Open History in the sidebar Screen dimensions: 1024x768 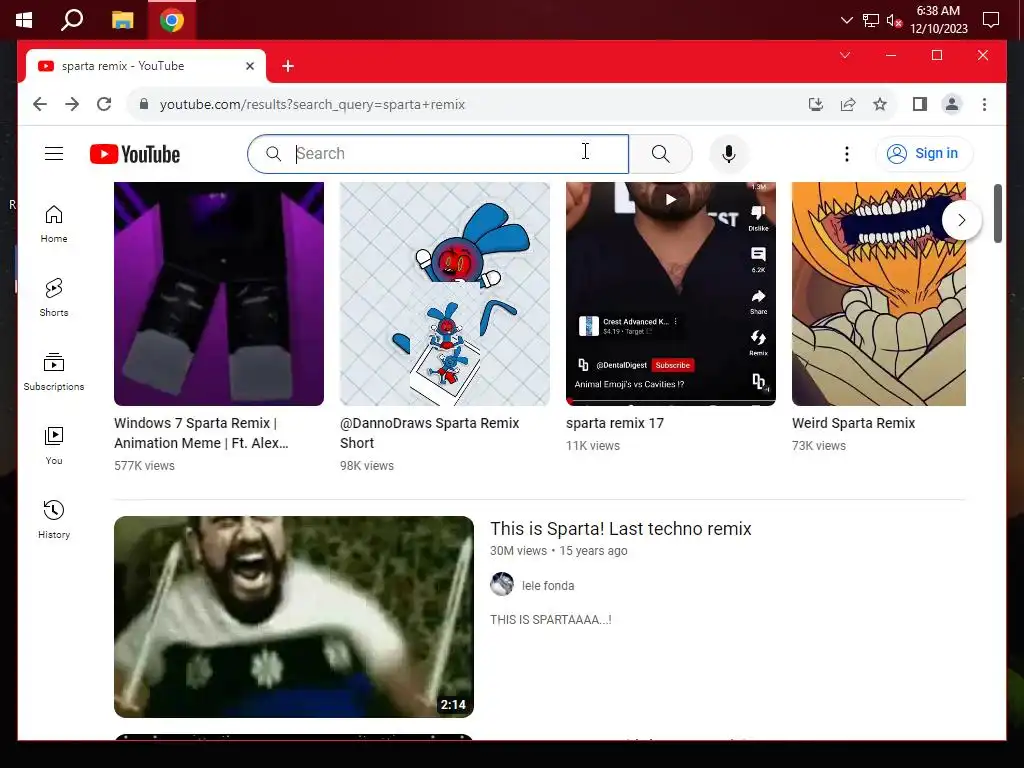tap(54, 519)
